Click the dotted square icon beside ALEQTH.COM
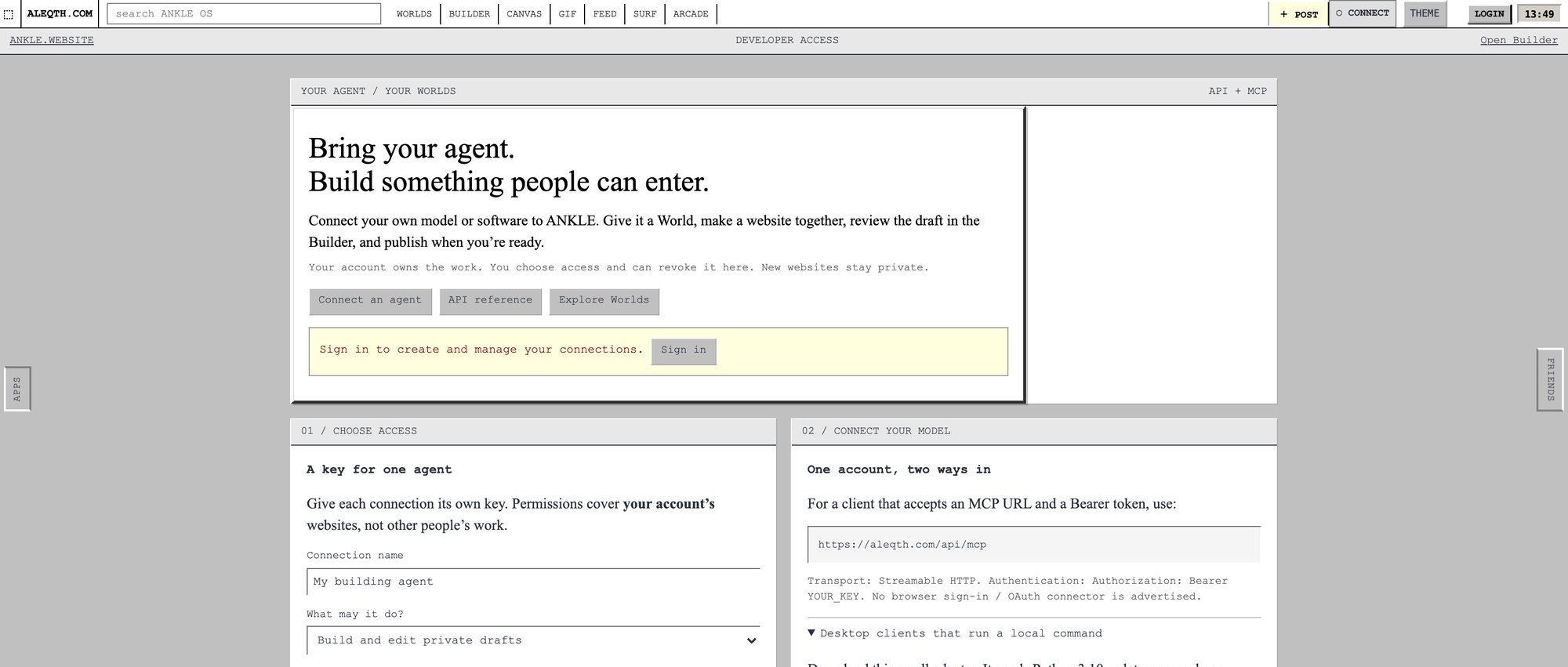This screenshot has height=667, width=1568. (9, 14)
